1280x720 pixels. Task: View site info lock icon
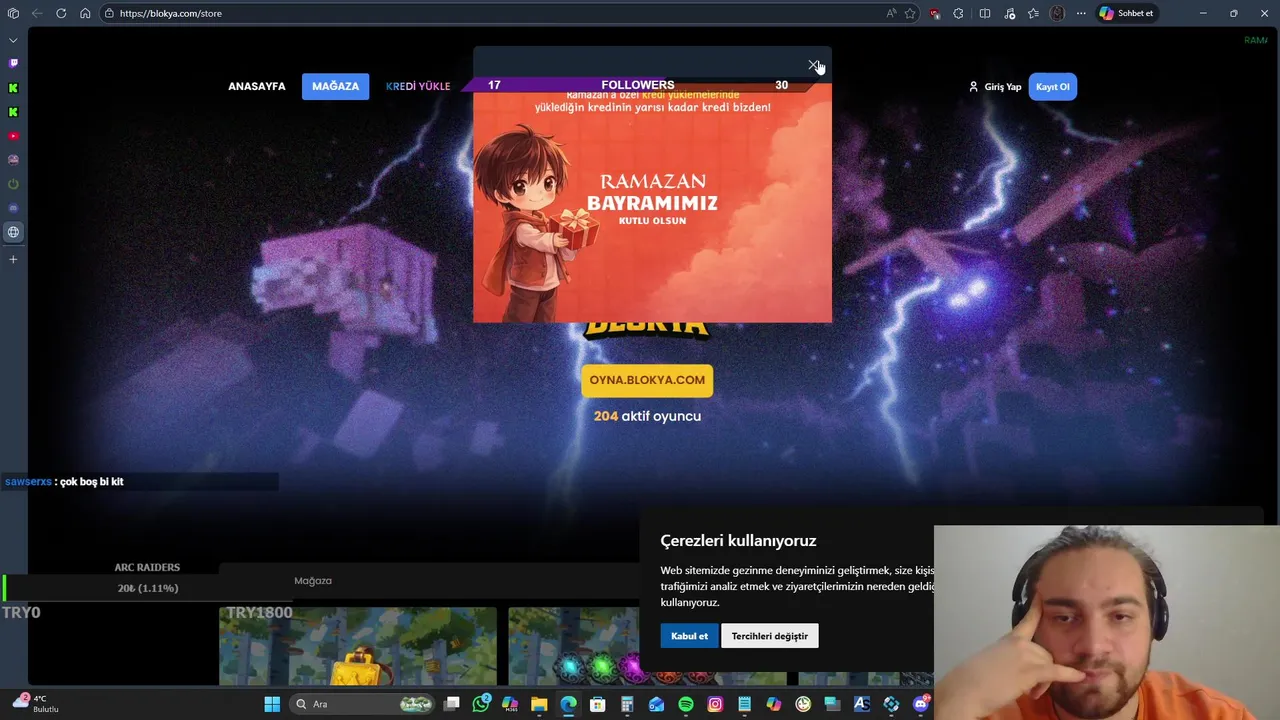point(108,13)
